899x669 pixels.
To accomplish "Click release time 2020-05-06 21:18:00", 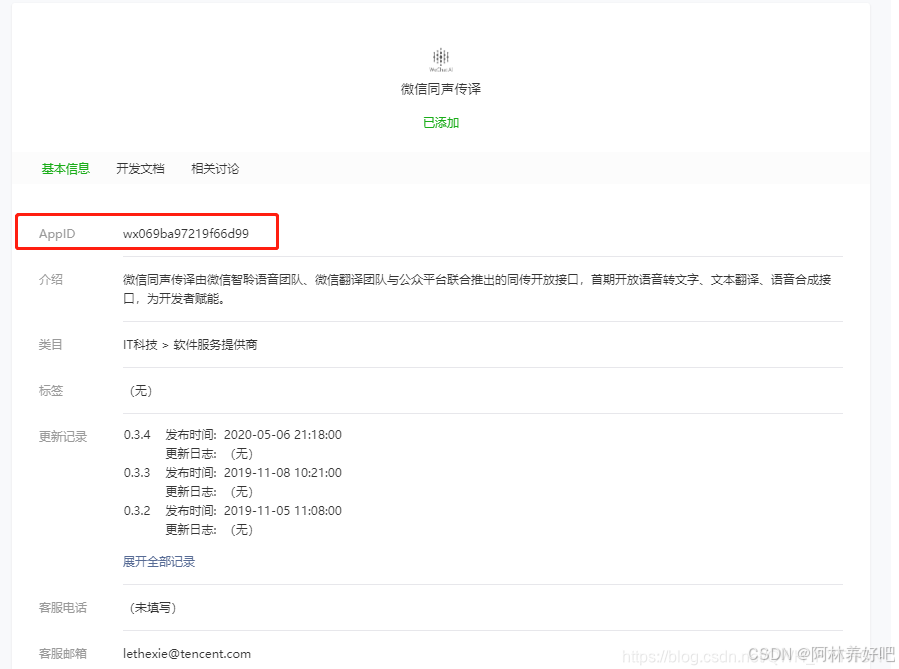I will click(x=283, y=435).
